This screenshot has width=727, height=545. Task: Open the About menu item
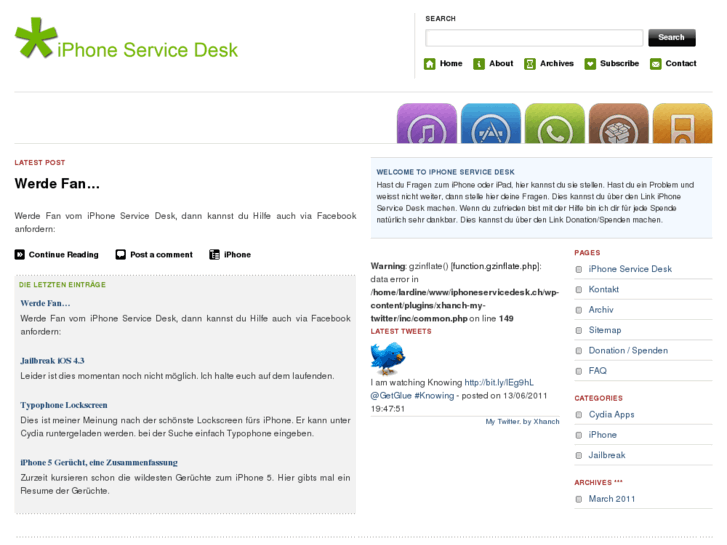click(x=501, y=64)
